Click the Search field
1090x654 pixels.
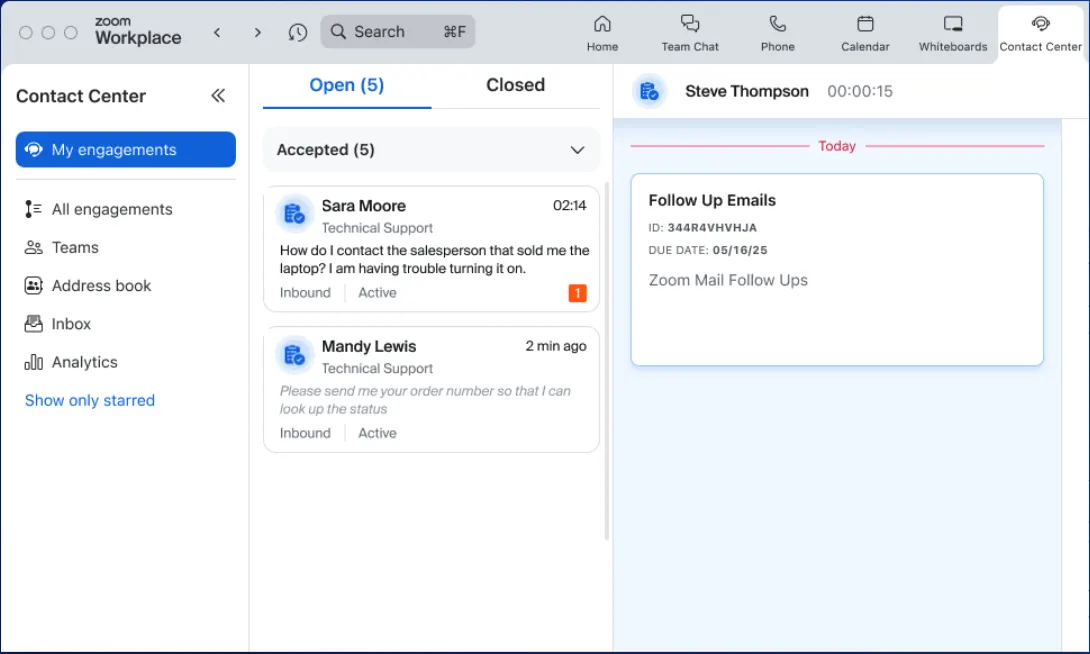click(397, 32)
